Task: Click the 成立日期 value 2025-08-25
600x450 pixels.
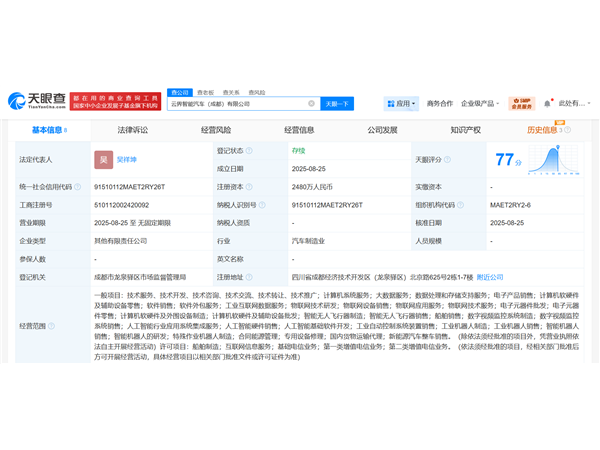Action: 309,169
